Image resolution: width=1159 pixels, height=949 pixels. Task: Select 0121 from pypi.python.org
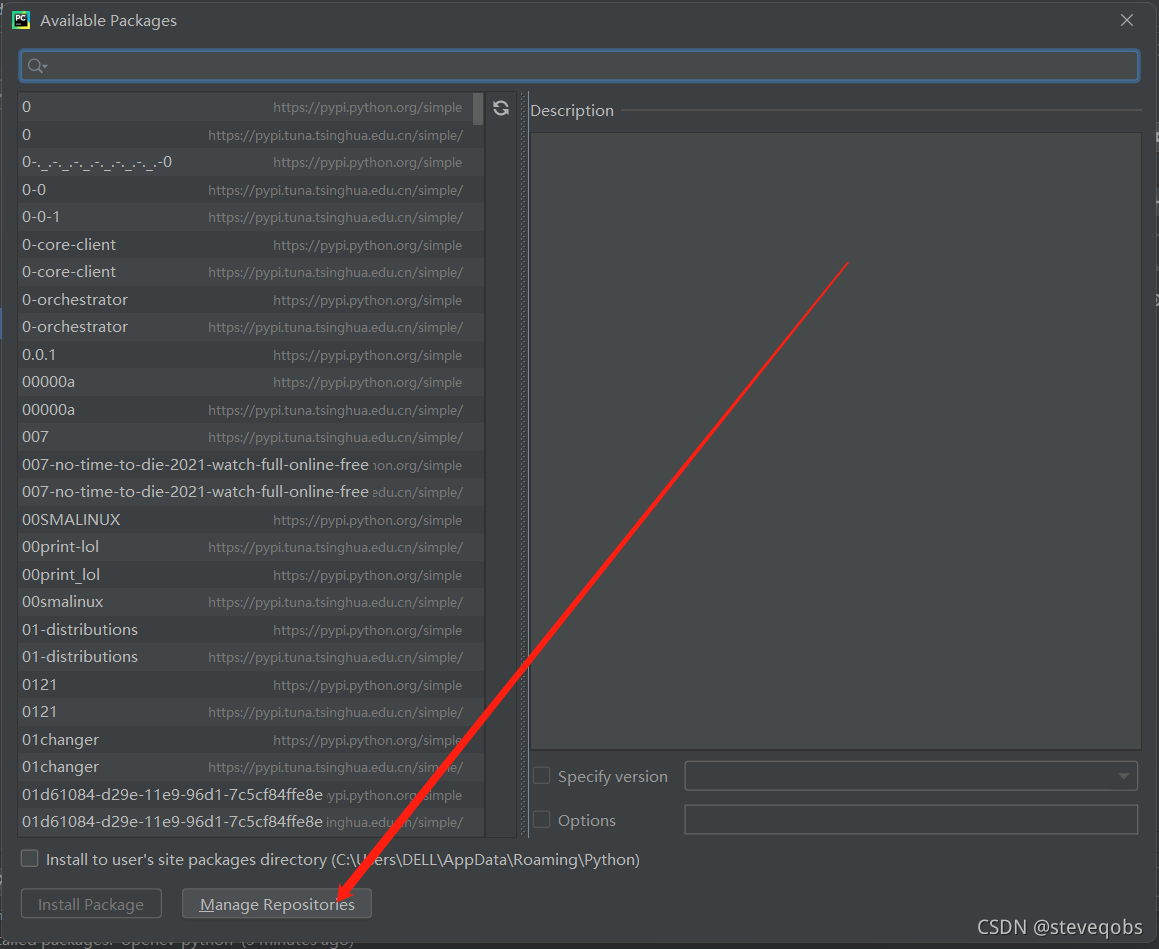[x=251, y=685]
